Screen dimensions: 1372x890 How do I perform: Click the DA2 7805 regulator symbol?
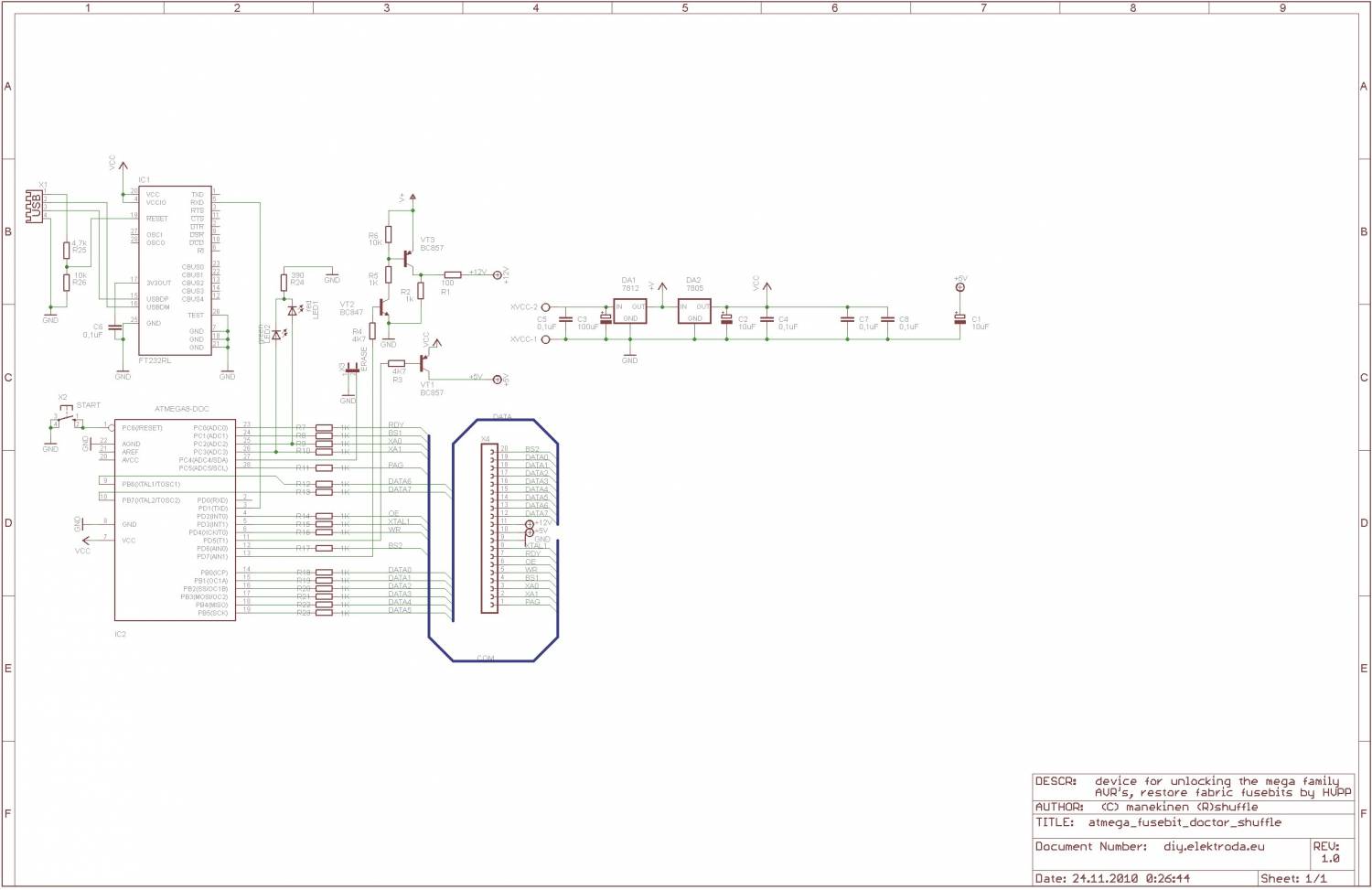click(x=694, y=311)
